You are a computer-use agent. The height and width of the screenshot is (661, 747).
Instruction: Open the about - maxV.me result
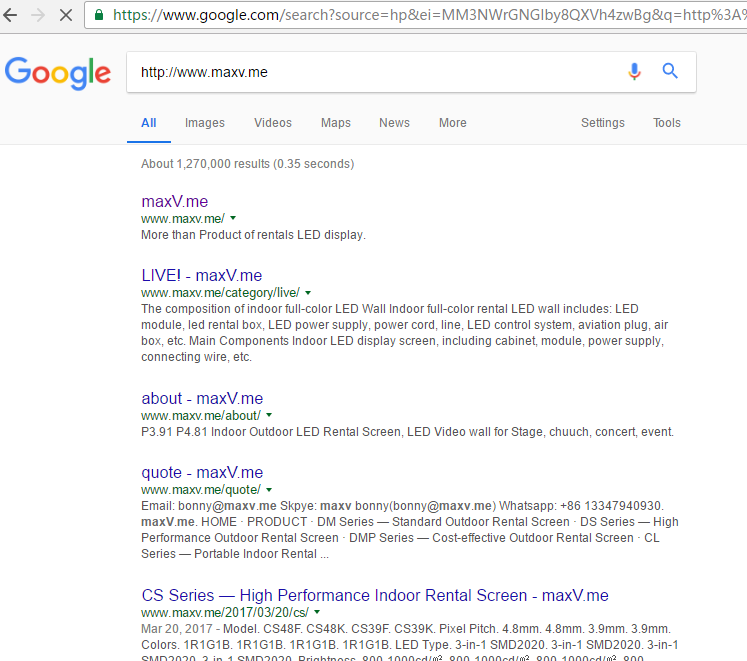[x=202, y=398]
